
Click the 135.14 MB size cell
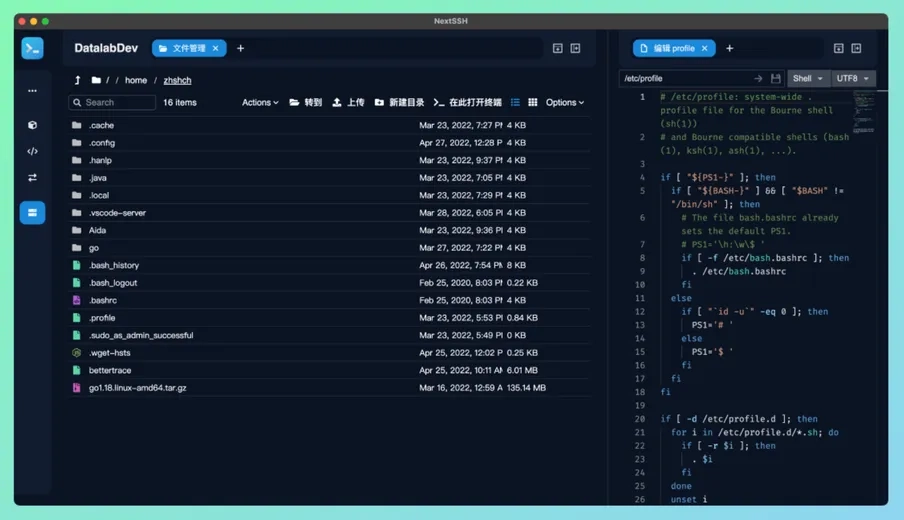coord(526,388)
